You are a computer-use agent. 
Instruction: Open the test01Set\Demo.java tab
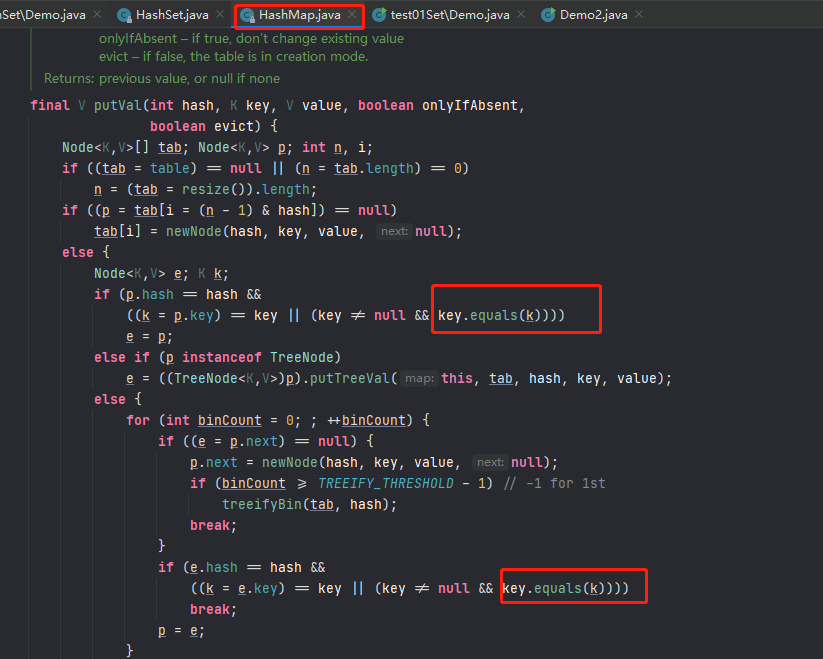[450, 15]
